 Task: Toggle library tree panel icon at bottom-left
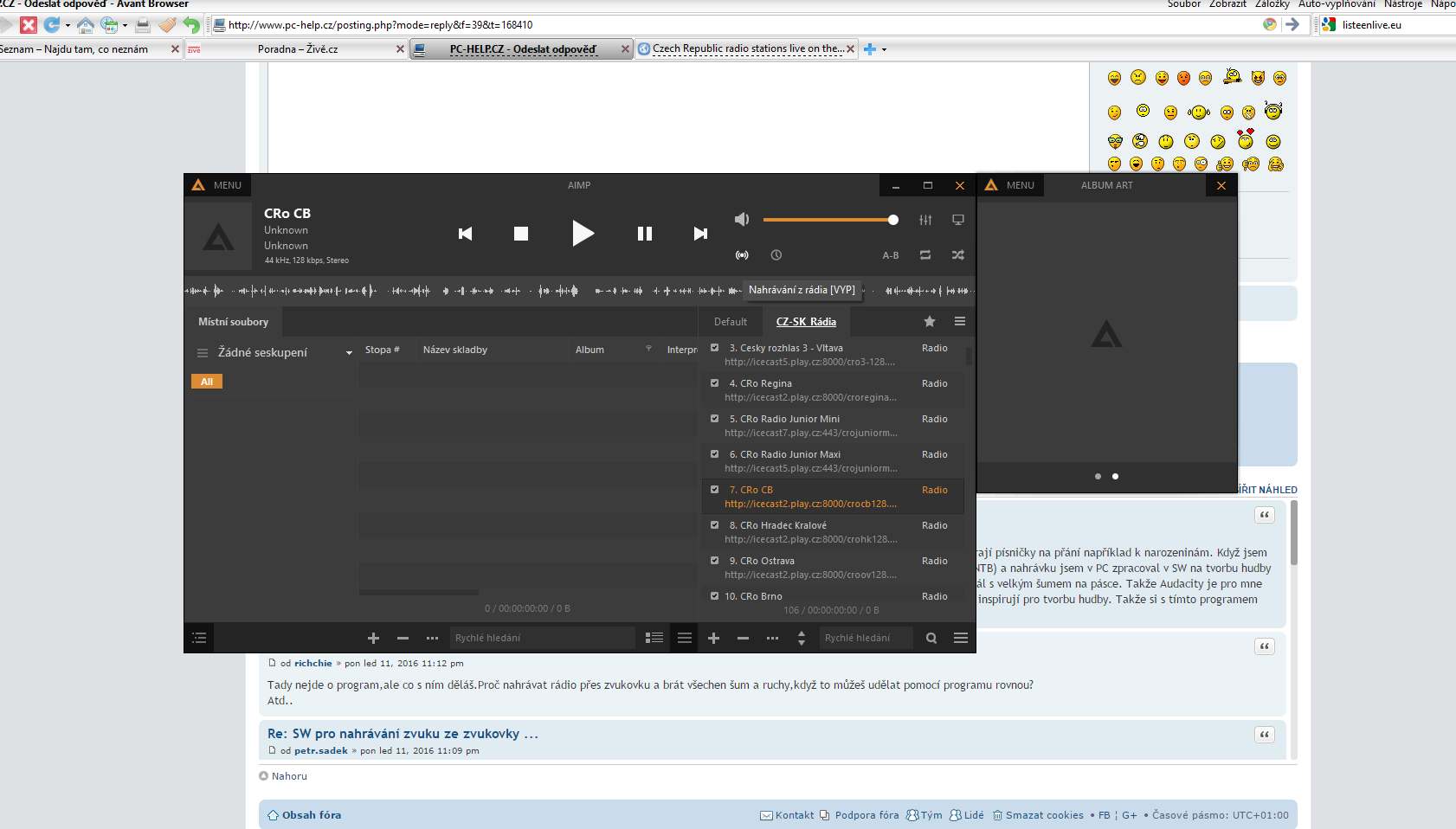tap(199, 638)
